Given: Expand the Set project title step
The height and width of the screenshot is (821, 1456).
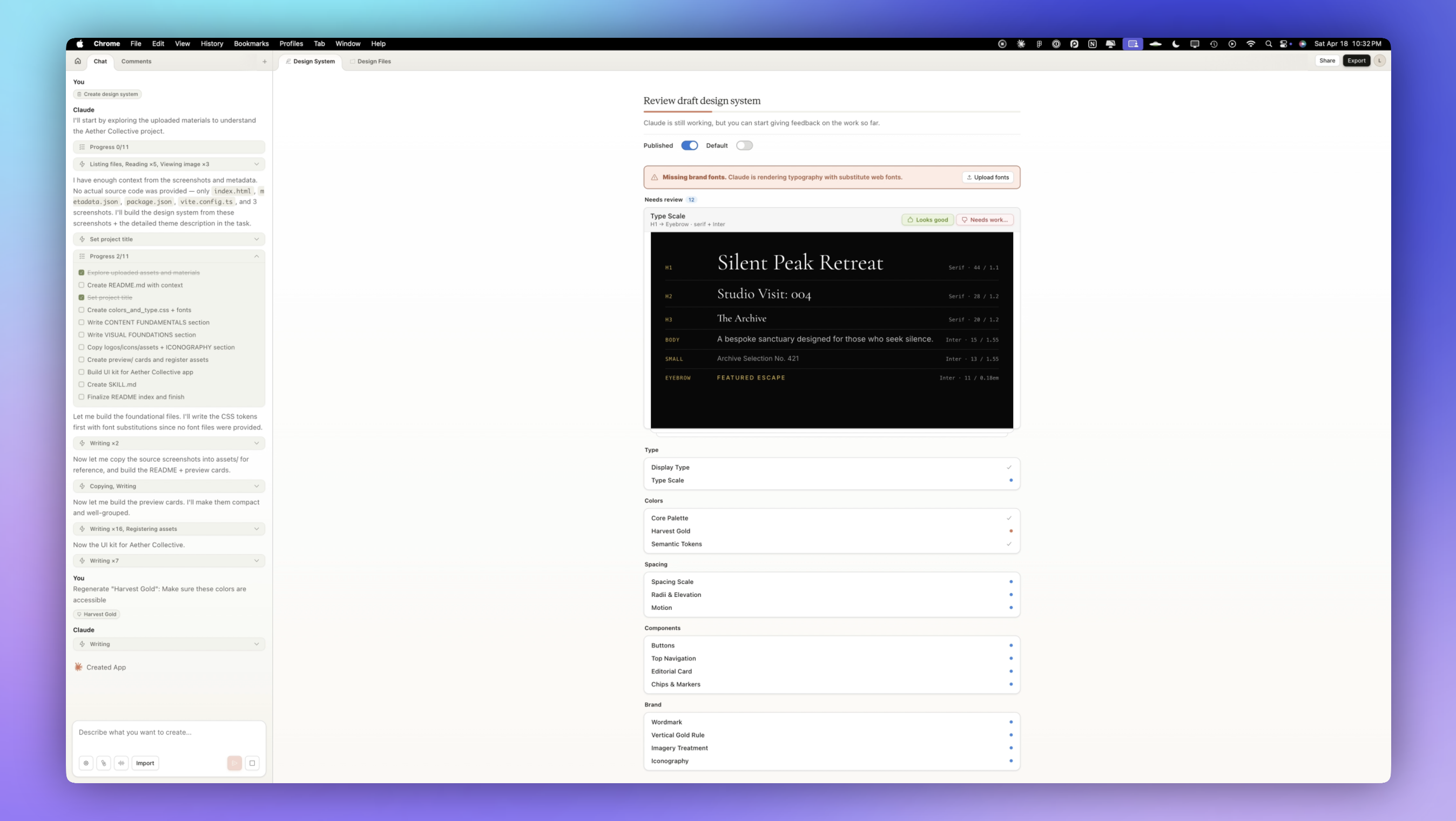Looking at the screenshot, I should [x=169, y=239].
